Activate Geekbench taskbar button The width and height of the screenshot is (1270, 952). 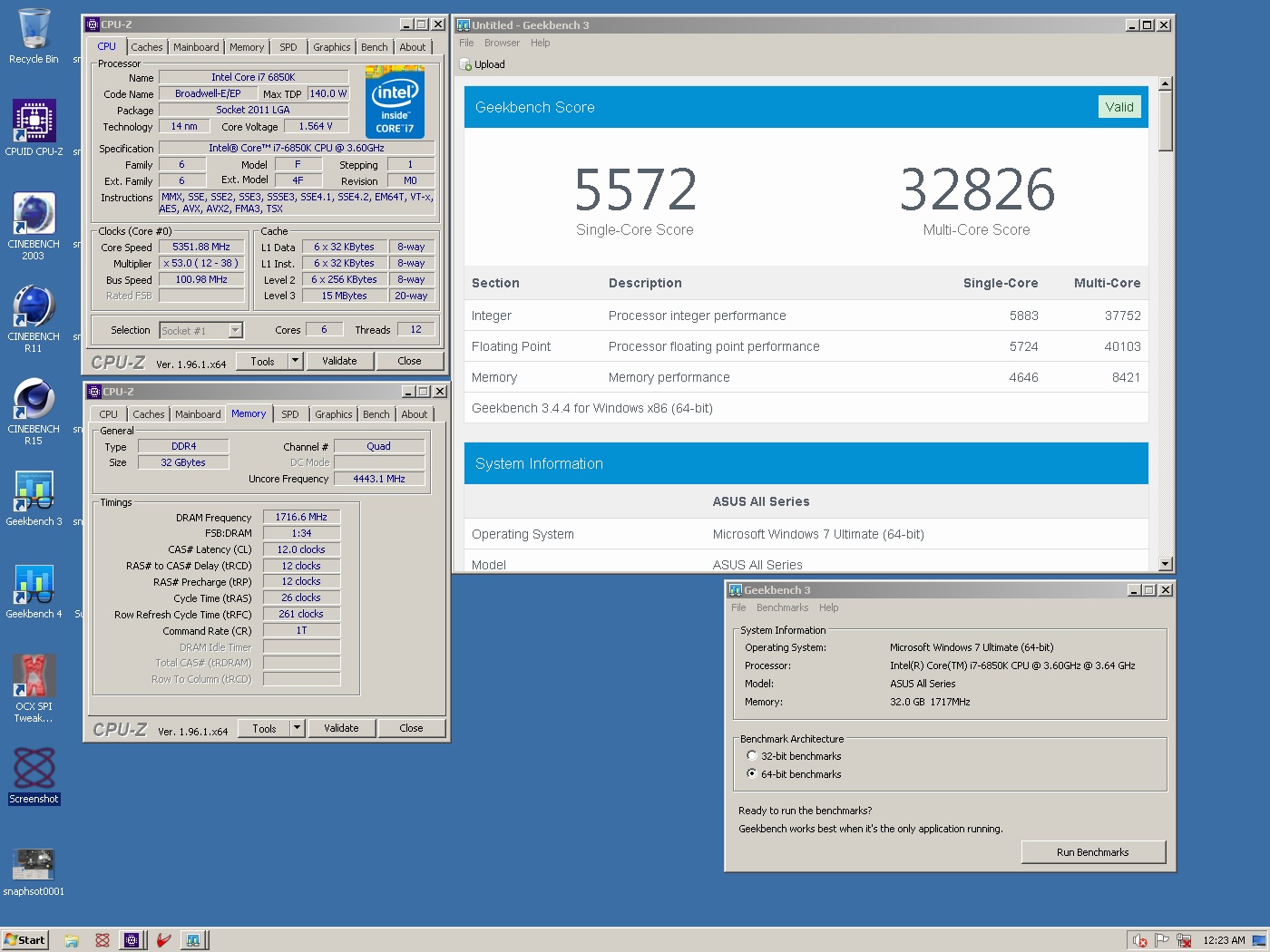point(193,940)
